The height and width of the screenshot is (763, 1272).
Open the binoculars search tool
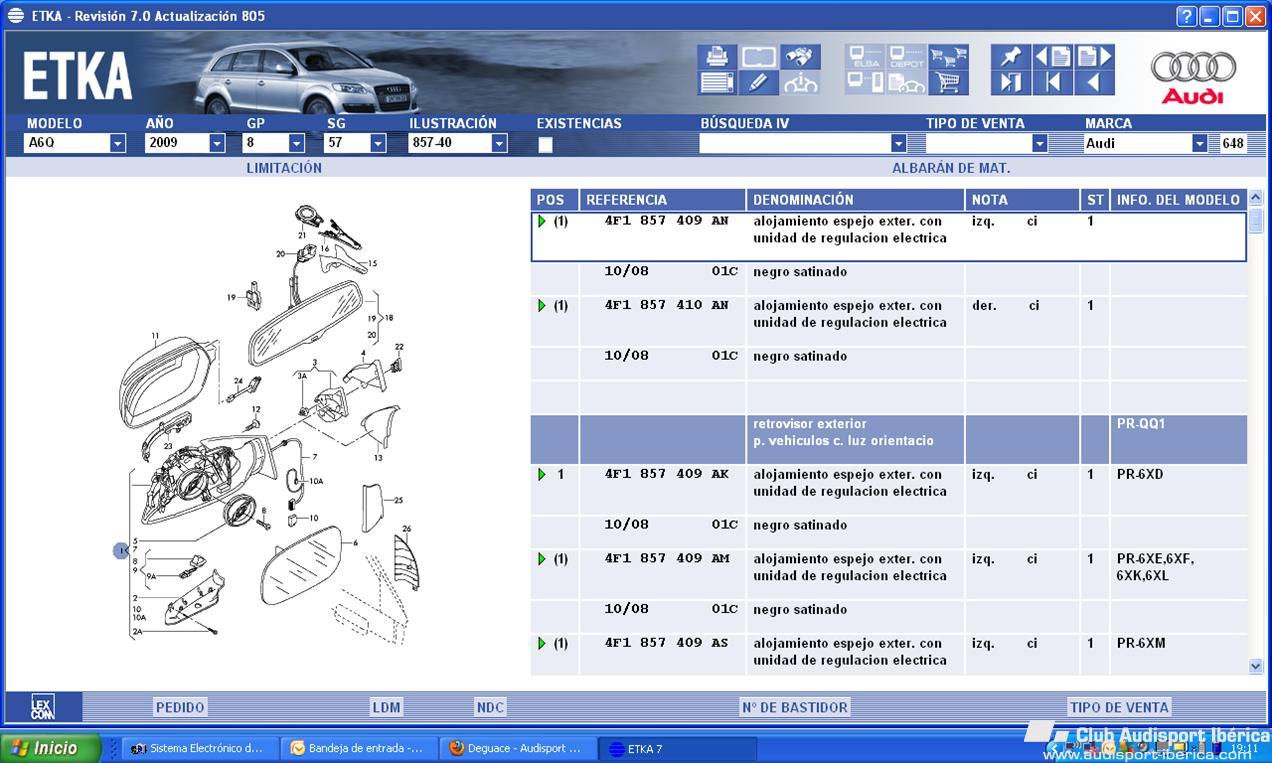801,57
